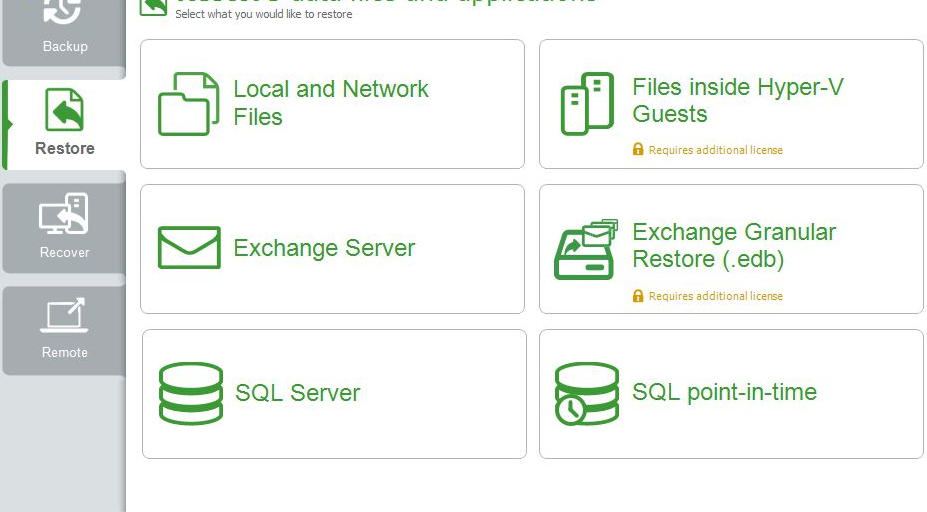Select Files inside Hyper-V Guests

click(731, 104)
